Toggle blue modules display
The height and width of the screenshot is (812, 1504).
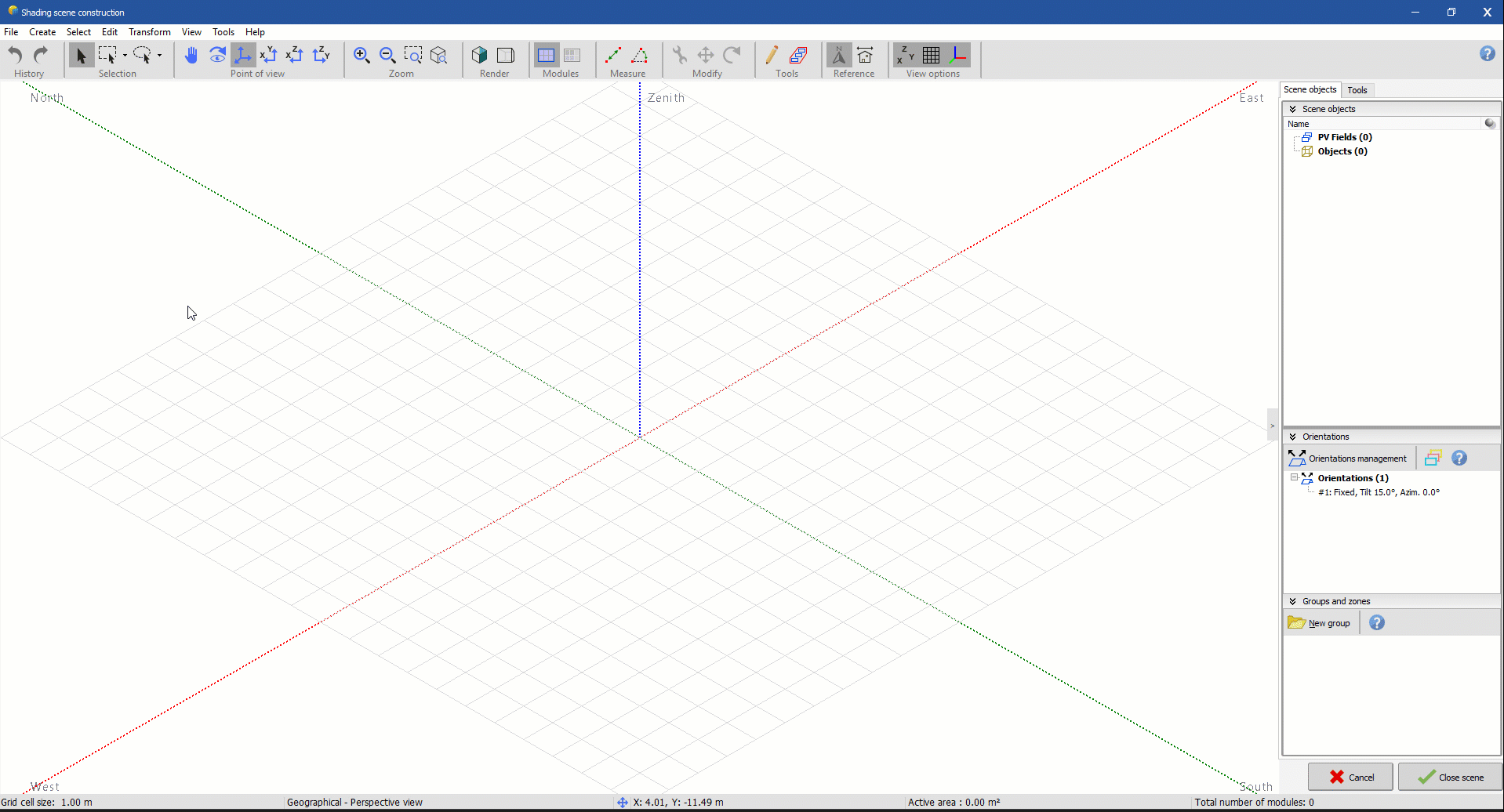547,55
